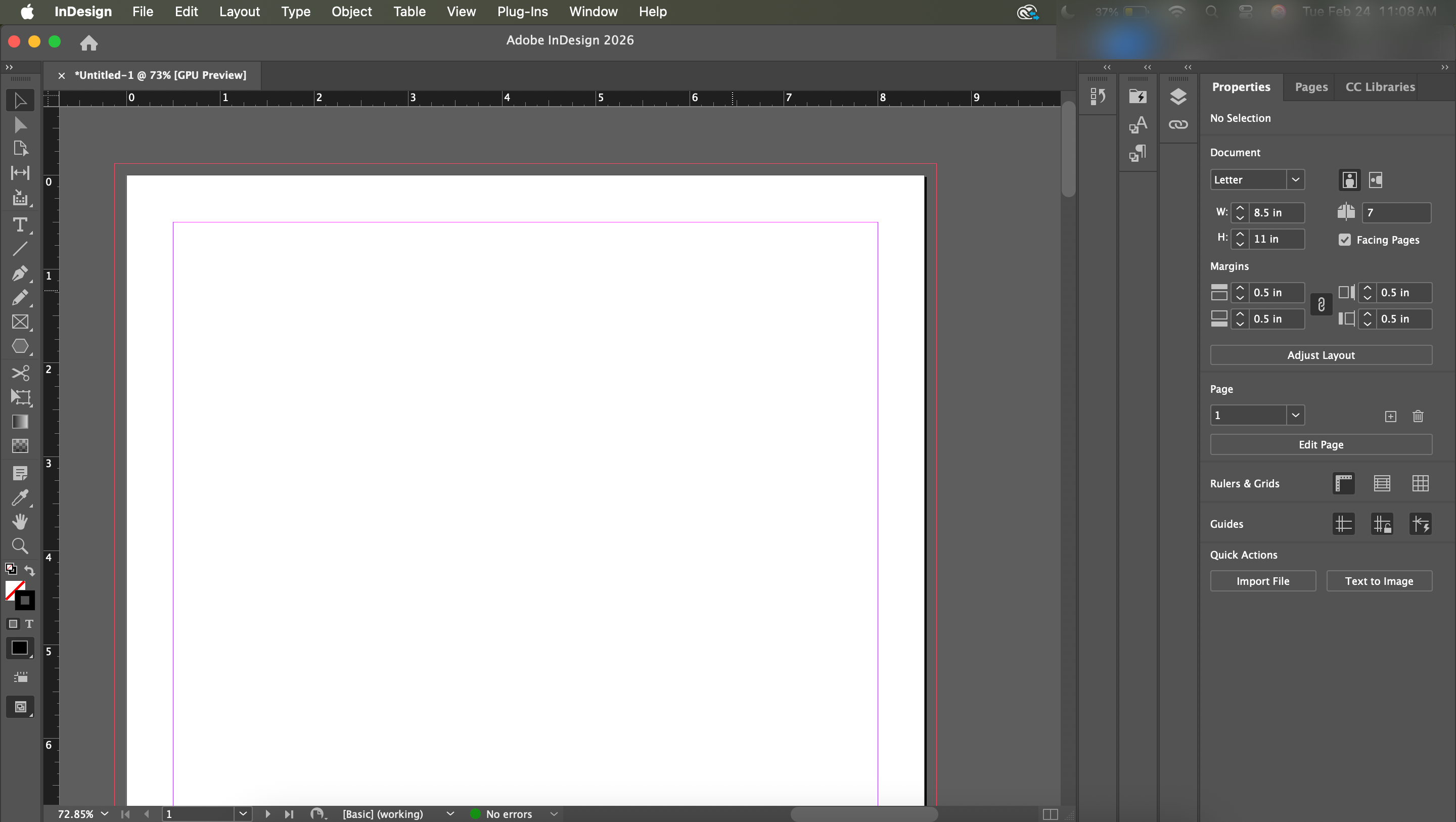The height and width of the screenshot is (822, 1456).
Task: Activate the Hand tool
Action: 20,521
